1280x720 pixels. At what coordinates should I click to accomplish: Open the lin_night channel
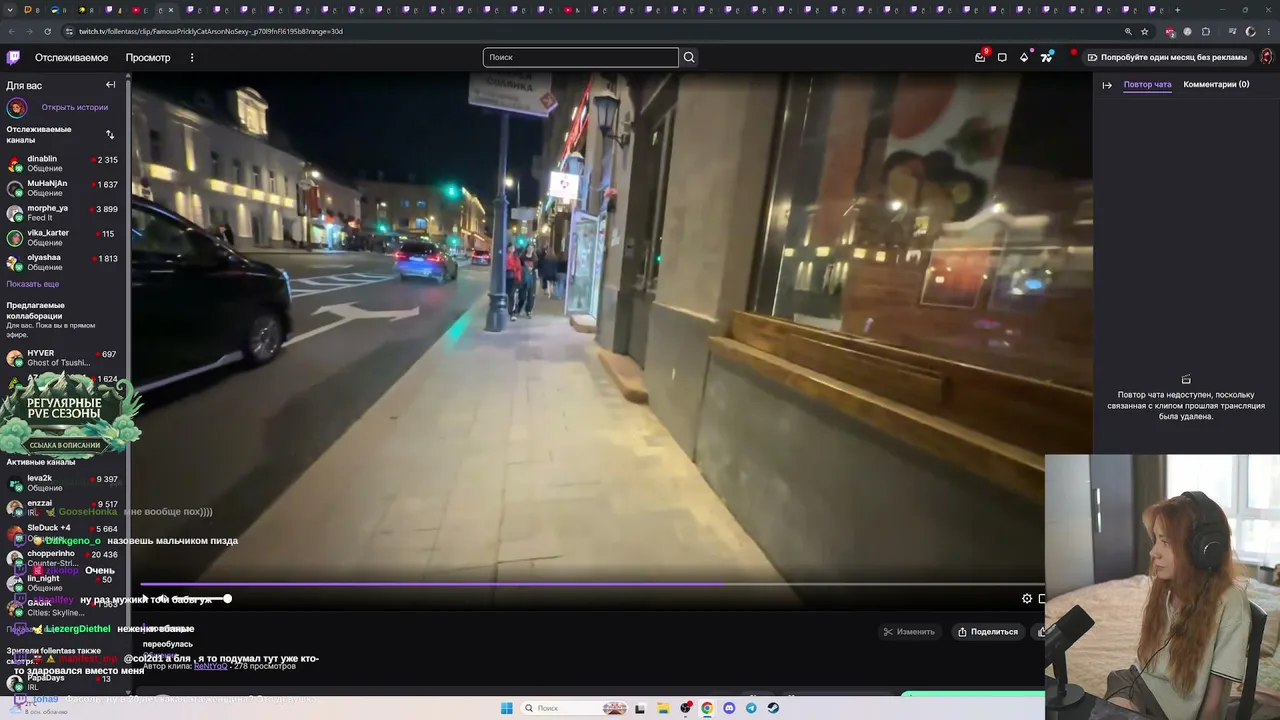pos(62,583)
